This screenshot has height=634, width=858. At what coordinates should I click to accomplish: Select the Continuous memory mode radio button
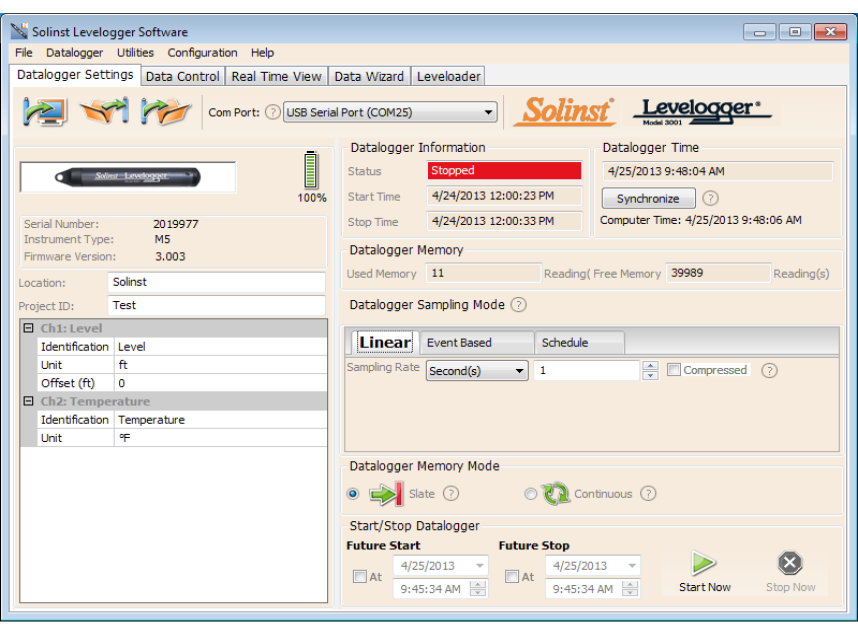pos(530,494)
